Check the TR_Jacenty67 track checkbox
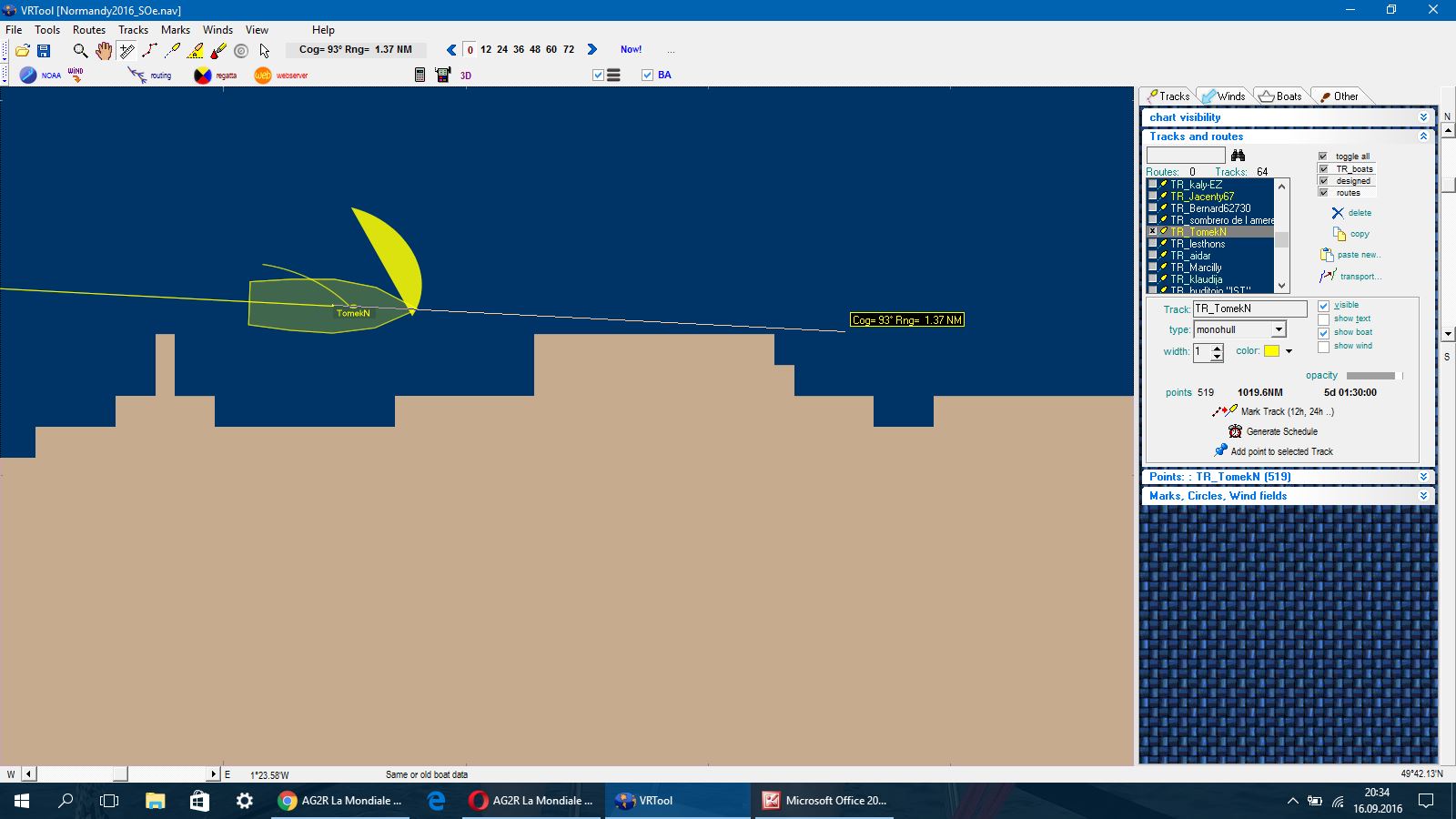Image resolution: width=1456 pixels, height=819 pixels. pos(1152,197)
